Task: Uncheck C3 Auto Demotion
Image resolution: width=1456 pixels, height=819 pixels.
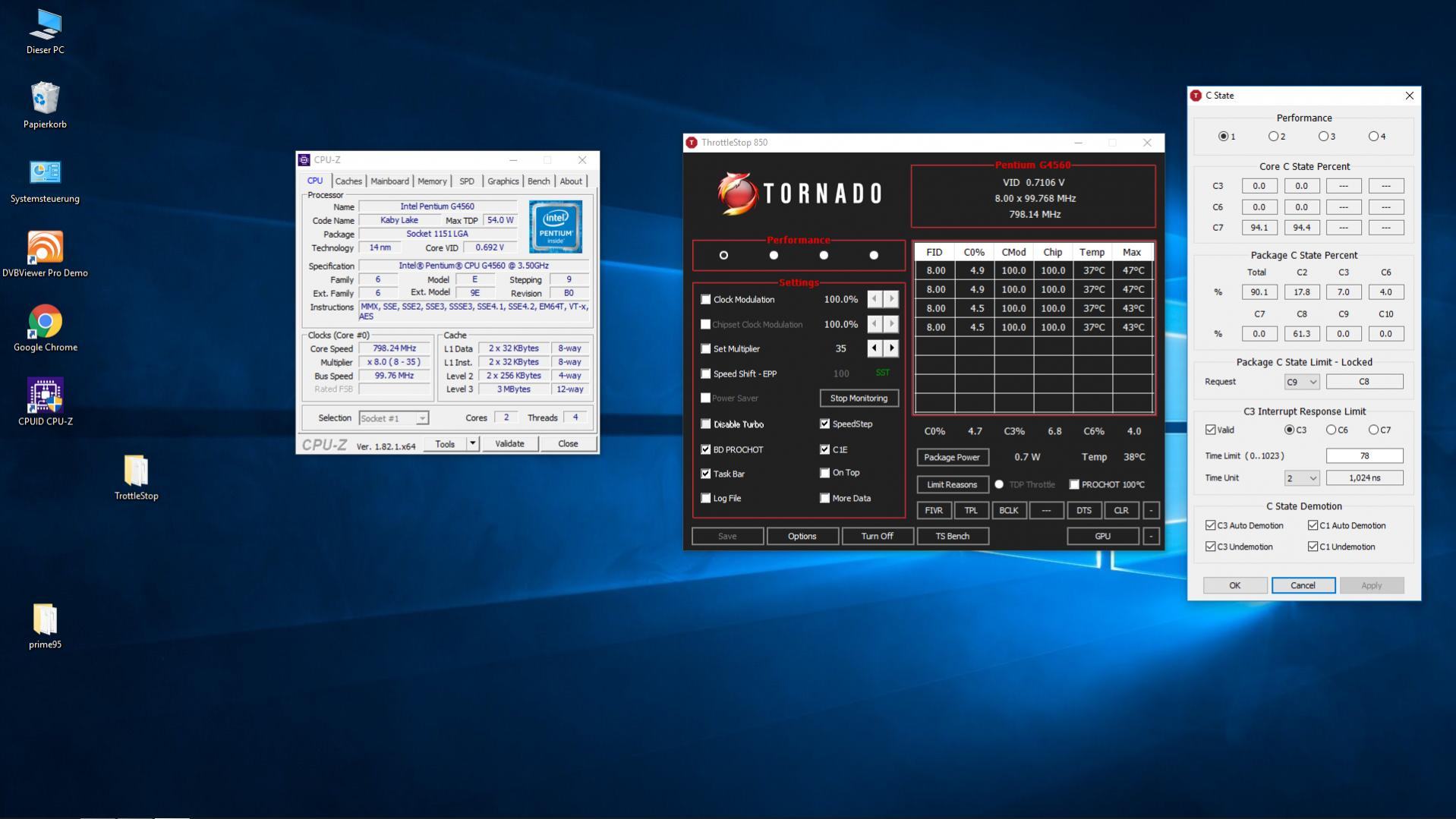Action: click(1211, 525)
